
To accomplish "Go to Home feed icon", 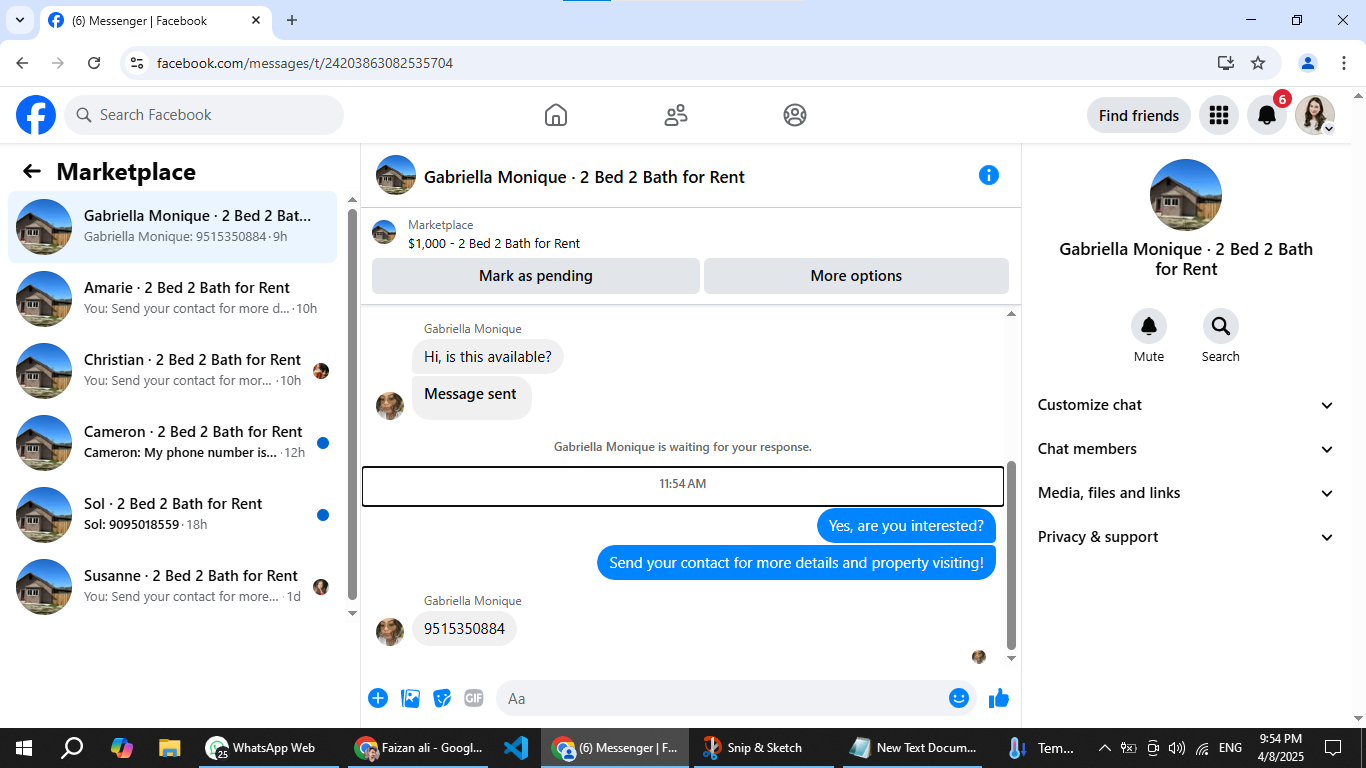I will coord(556,115).
